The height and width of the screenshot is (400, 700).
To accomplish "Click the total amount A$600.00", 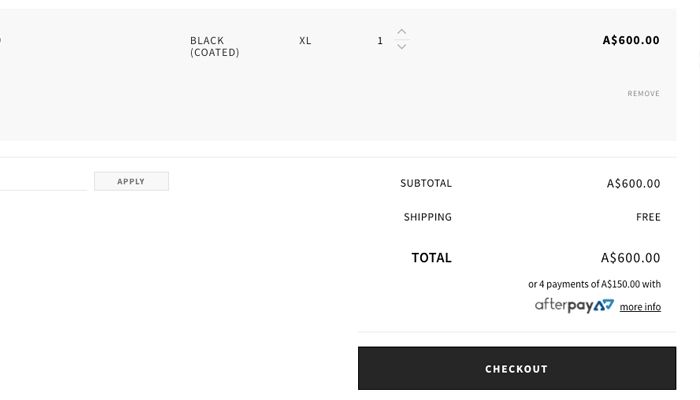I will (x=630, y=258).
